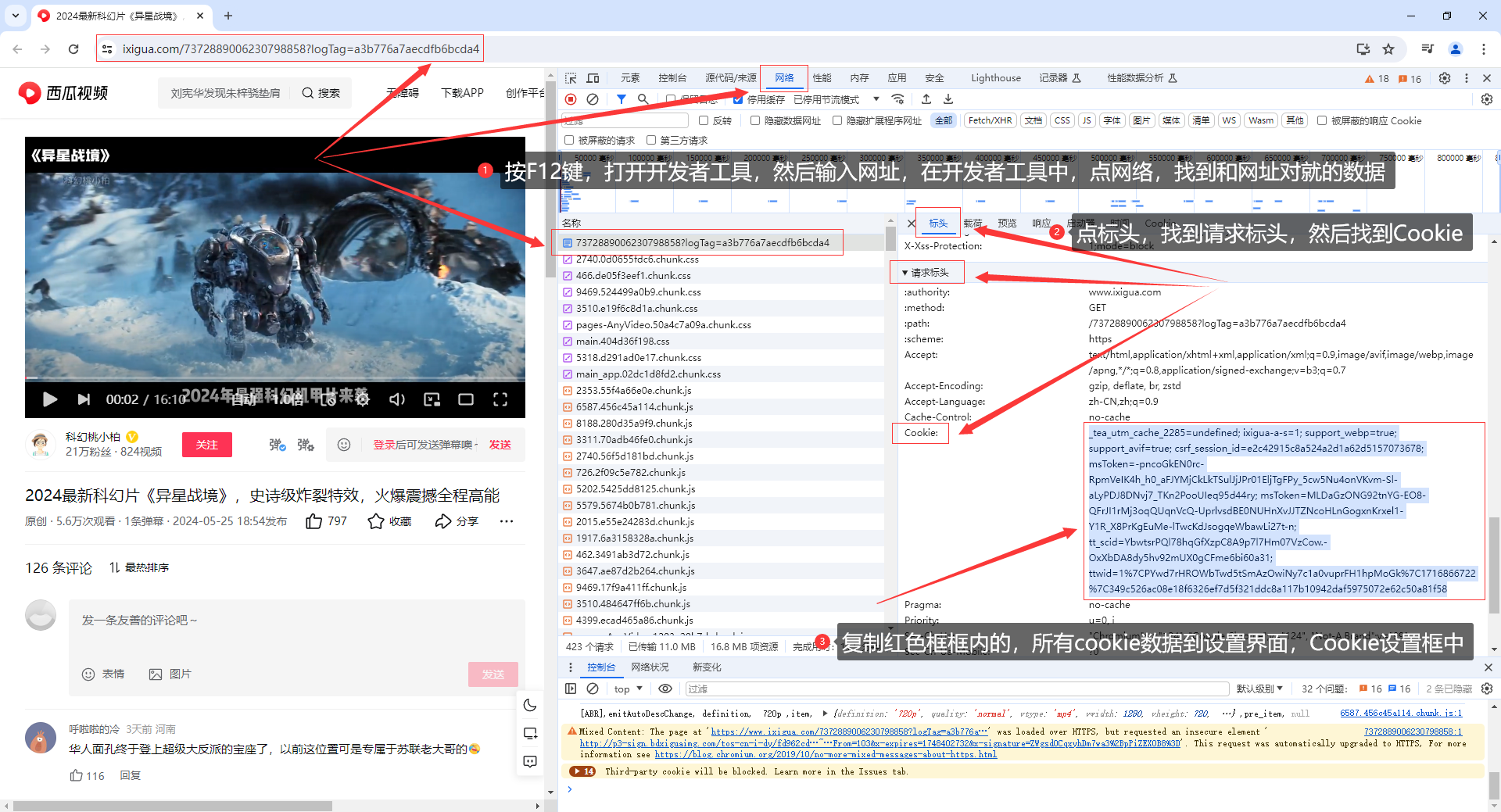Open console settings gear icon

1487,689
